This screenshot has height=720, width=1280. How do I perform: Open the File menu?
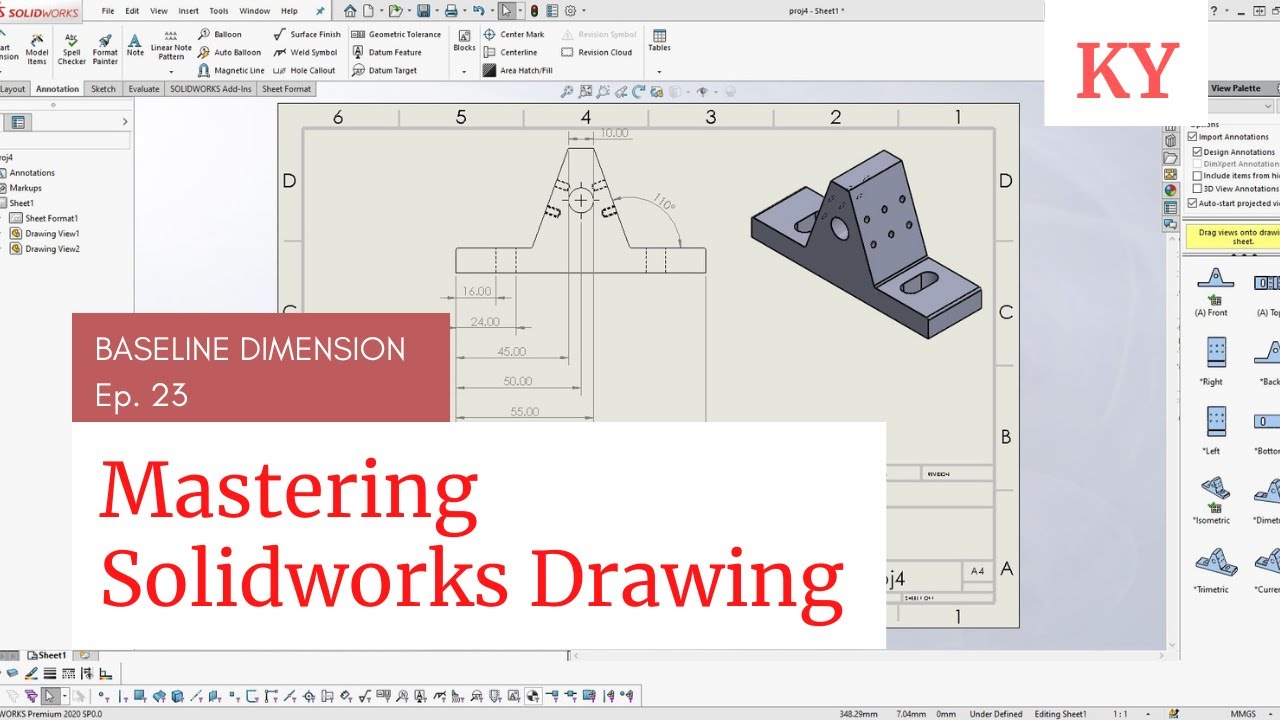108,11
